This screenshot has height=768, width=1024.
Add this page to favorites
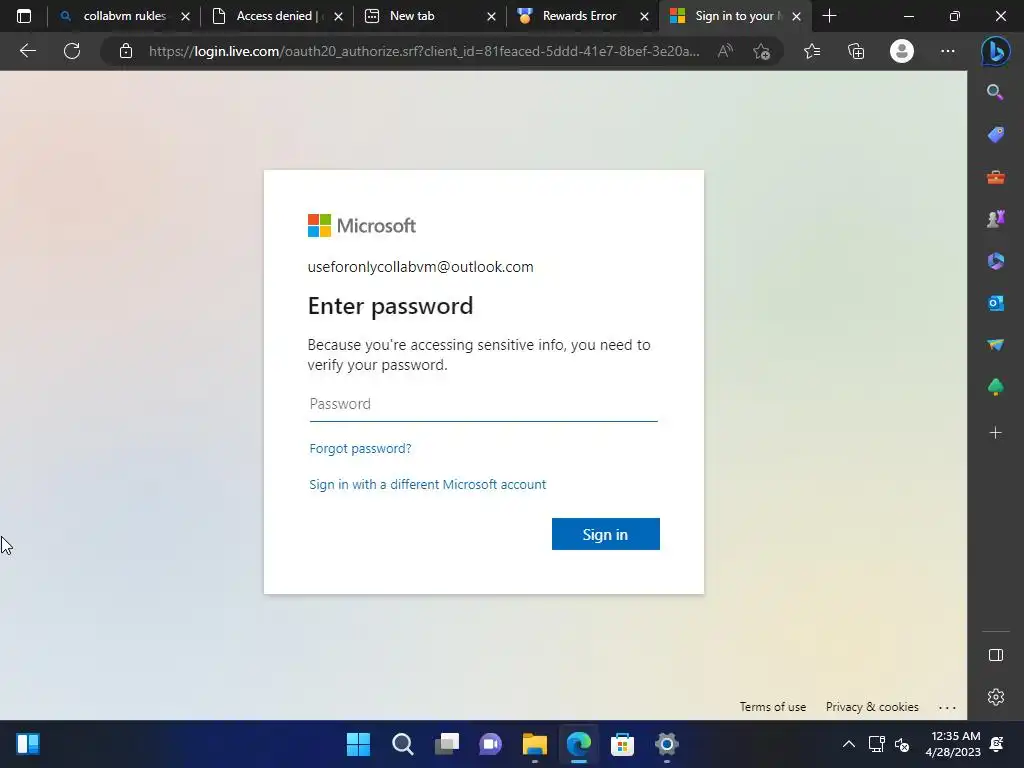(x=761, y=51)
